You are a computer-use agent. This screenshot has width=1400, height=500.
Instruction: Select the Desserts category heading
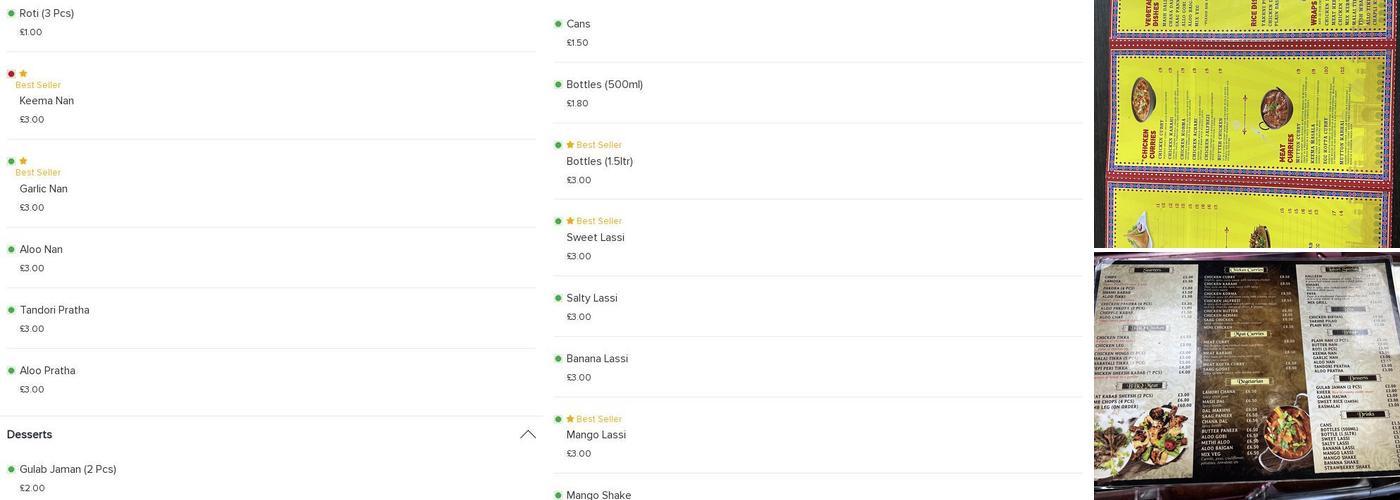coord(30,434)
